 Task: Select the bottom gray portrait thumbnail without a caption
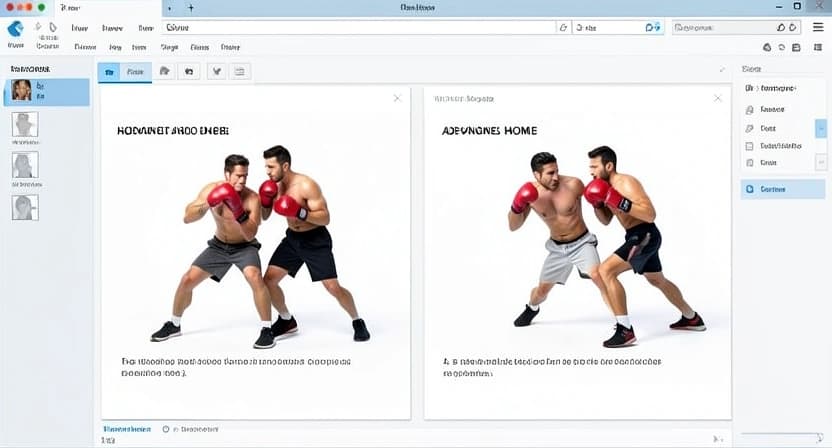(25, 207)
